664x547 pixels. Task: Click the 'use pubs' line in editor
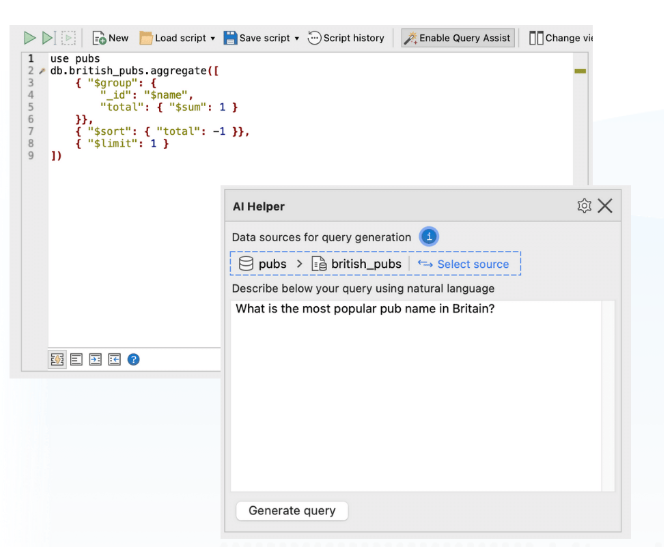coord(75,58)
